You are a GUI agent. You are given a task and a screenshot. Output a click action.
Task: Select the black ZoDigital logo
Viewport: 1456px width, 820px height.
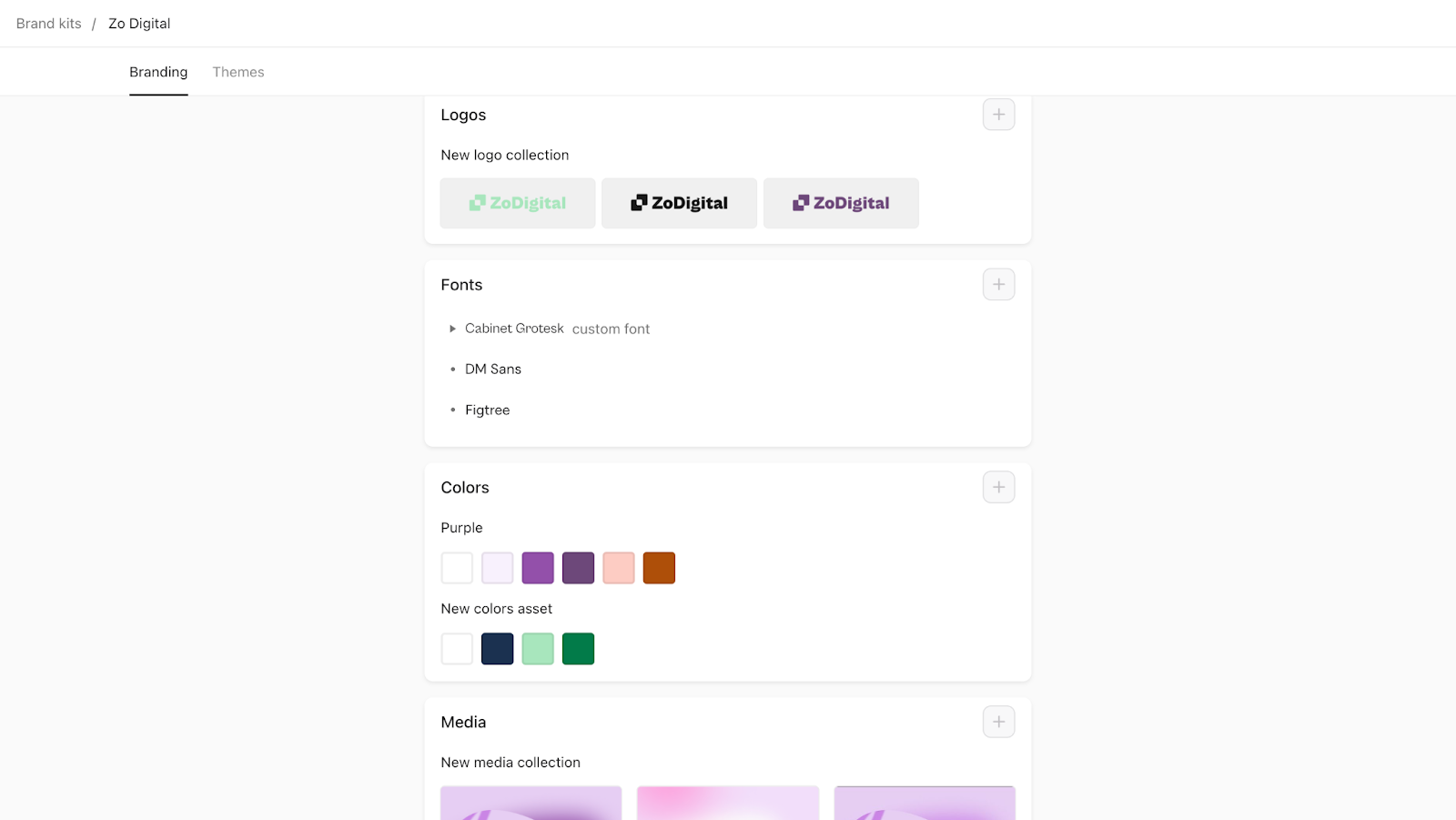coord(679,203)
